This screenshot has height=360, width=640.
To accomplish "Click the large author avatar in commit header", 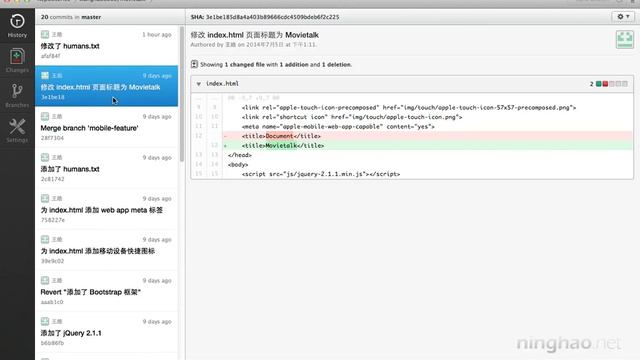I will click(x=624, y=39).
